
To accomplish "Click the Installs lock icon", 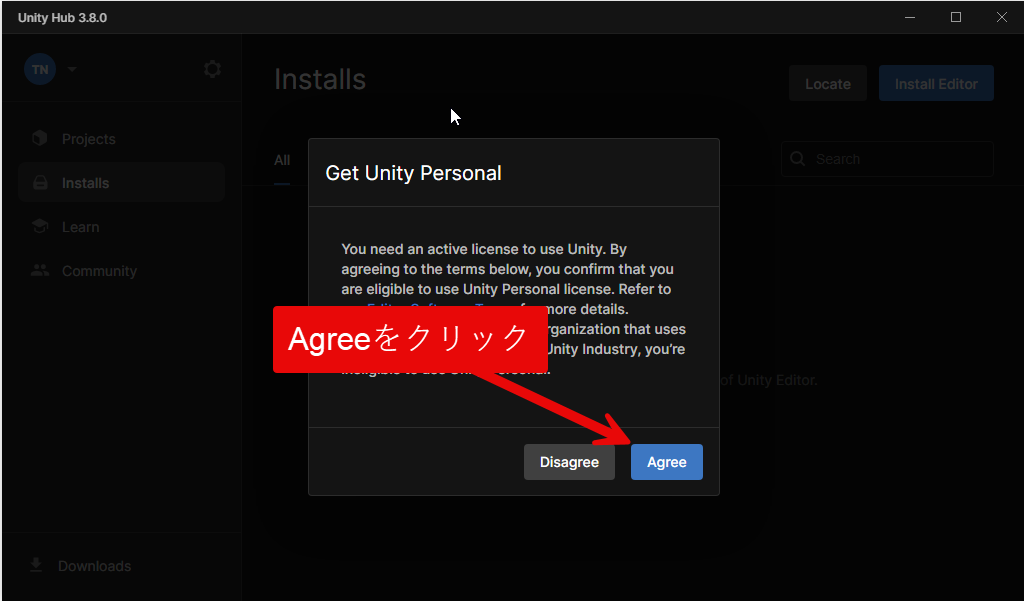I will [40, 182].
